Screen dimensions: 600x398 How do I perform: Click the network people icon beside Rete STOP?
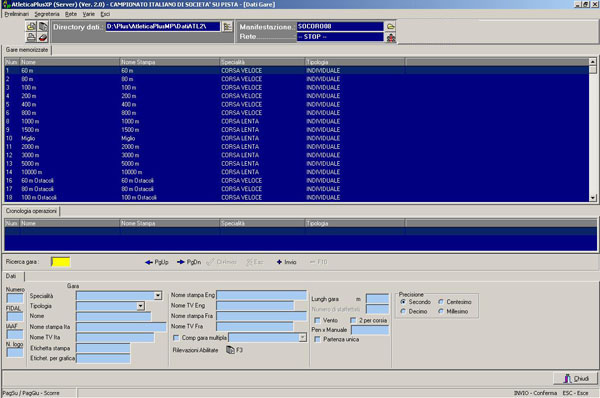pyautogui.click(x=390, y=38)
